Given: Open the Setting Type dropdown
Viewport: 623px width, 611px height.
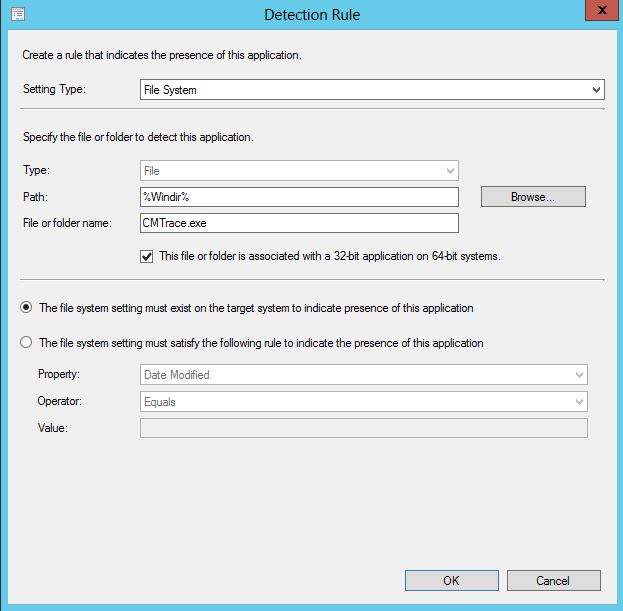Looking at the screenshot, I should 372,90.
